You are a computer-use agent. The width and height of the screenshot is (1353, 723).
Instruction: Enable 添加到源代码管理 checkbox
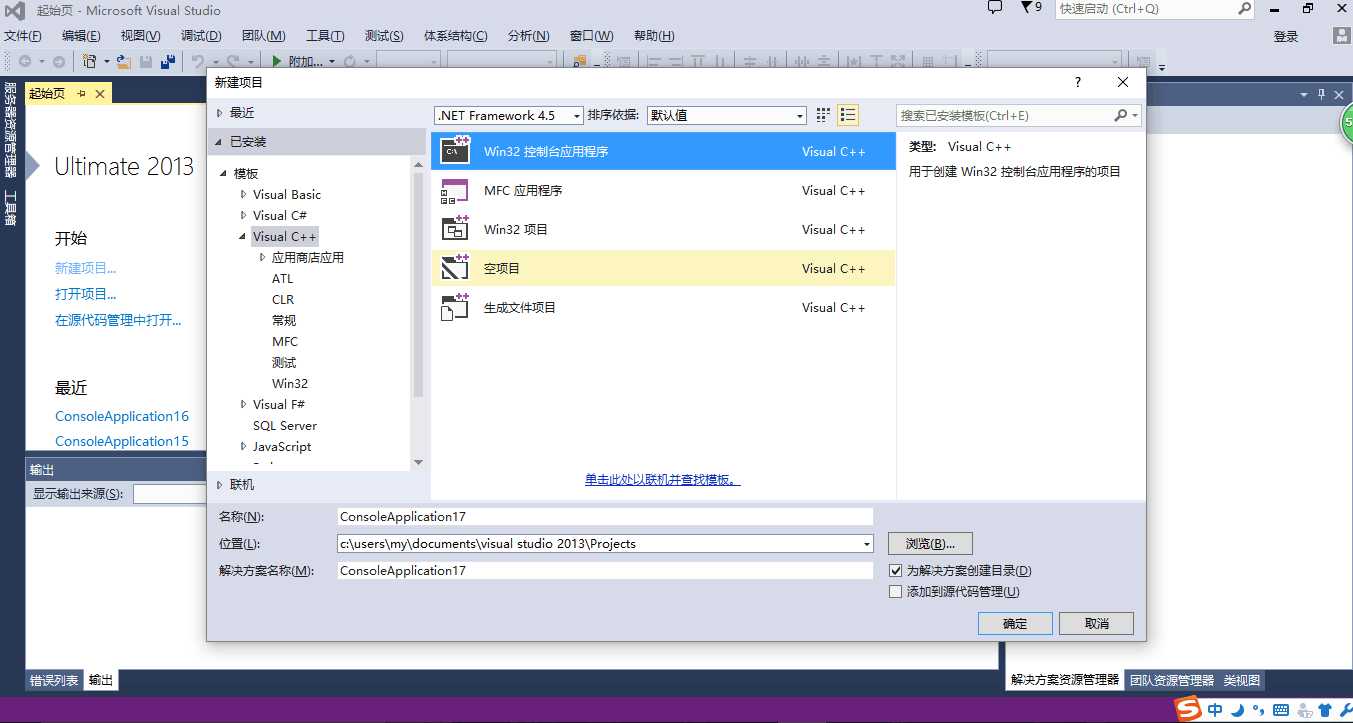pos(896,591)
